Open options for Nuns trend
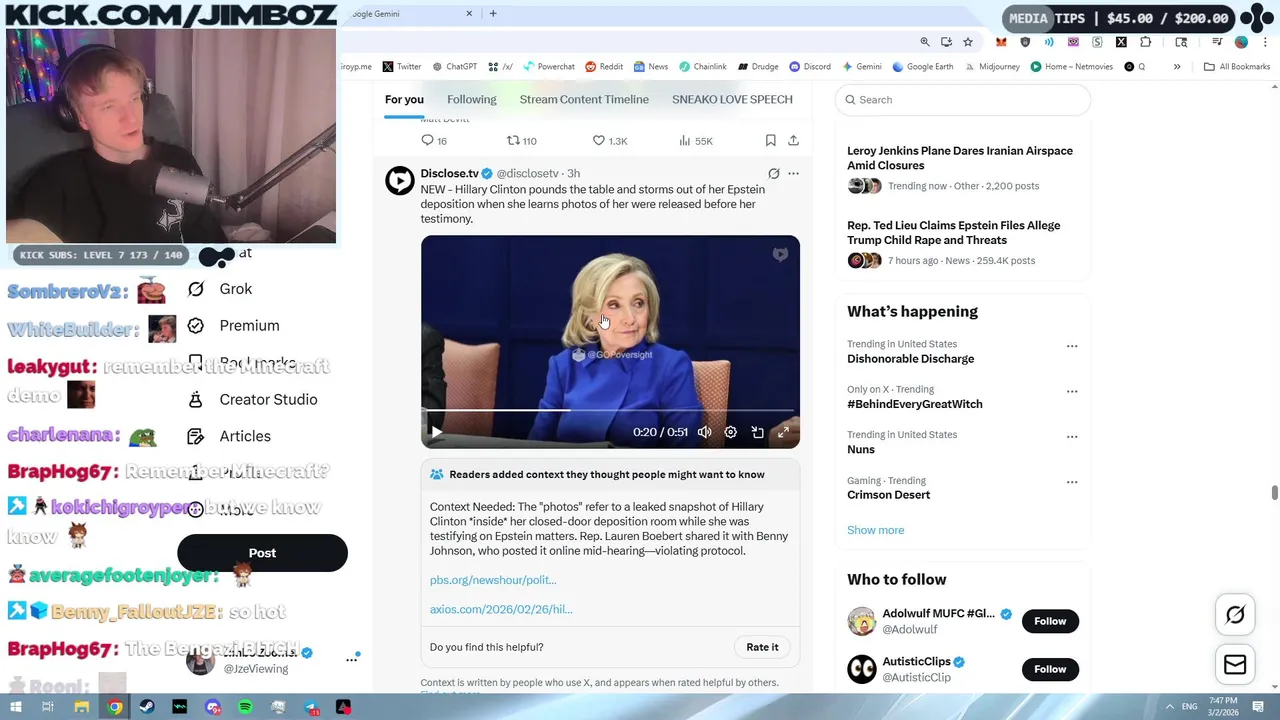This screenshot has width=1280, height=720. click(x=1072, y=437)
